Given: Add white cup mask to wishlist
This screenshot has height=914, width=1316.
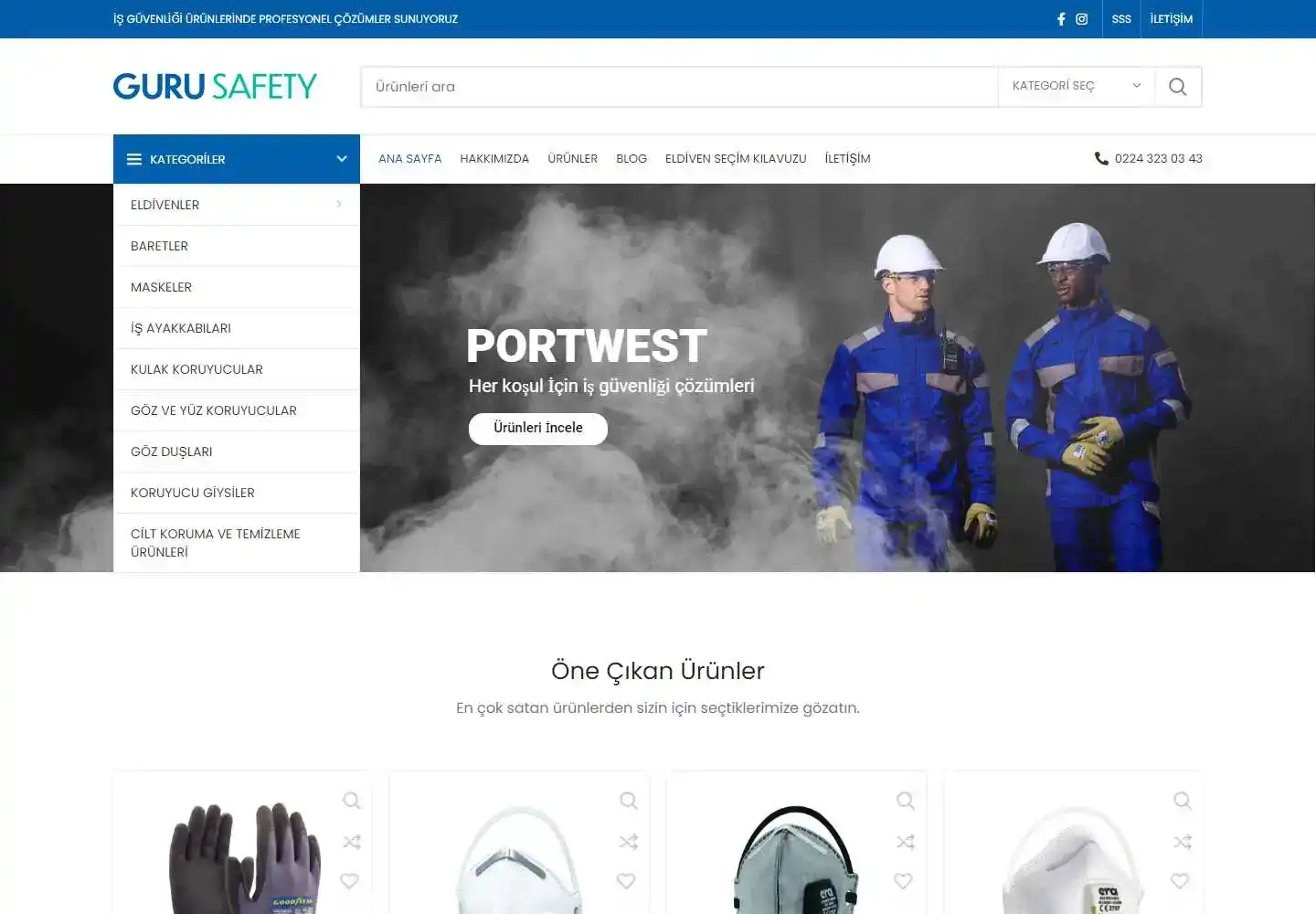Looking at the screenshot, I should [x=626, y=881].
